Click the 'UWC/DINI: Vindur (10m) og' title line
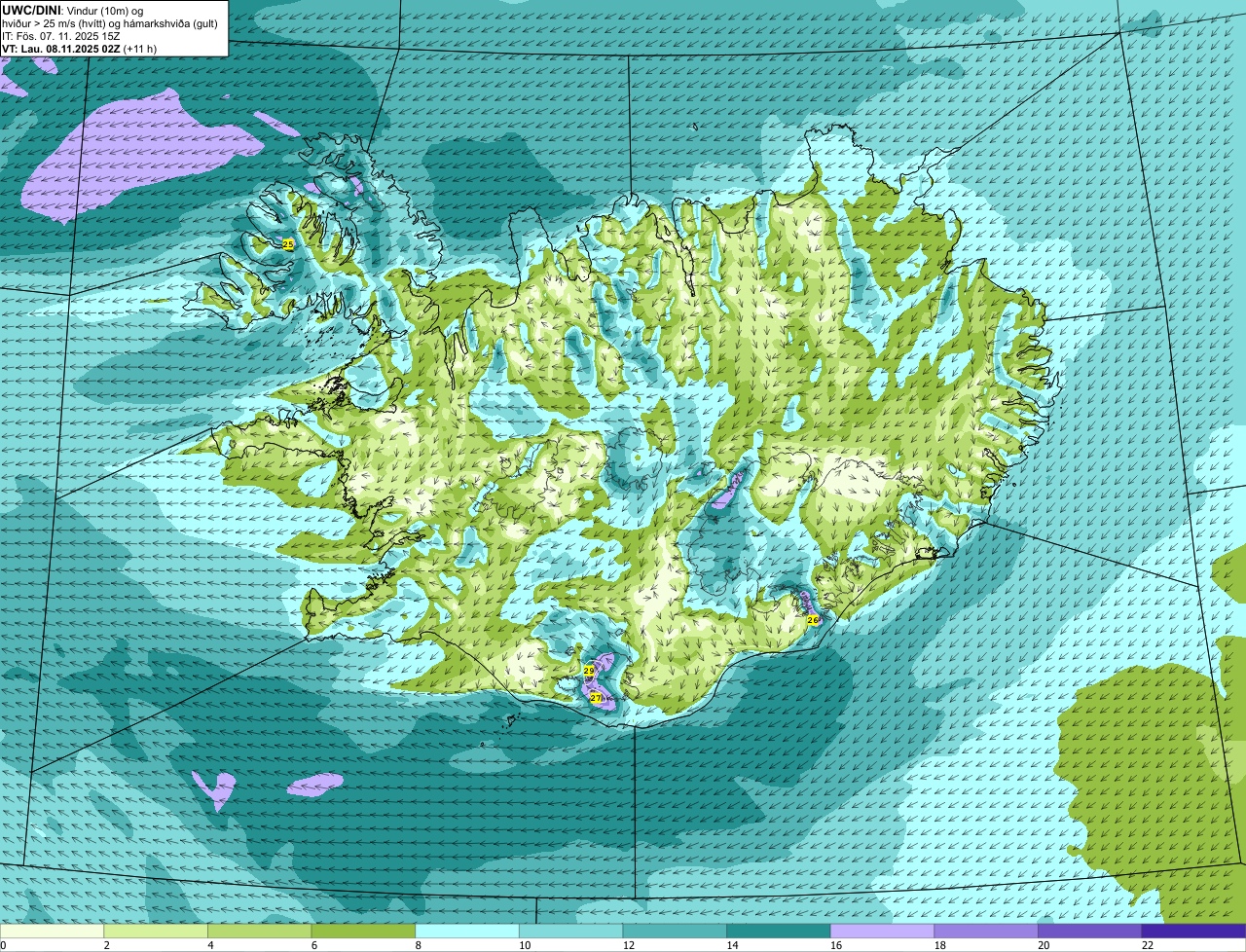Screen dimensions: 1246x952 [x=73, y=10]
